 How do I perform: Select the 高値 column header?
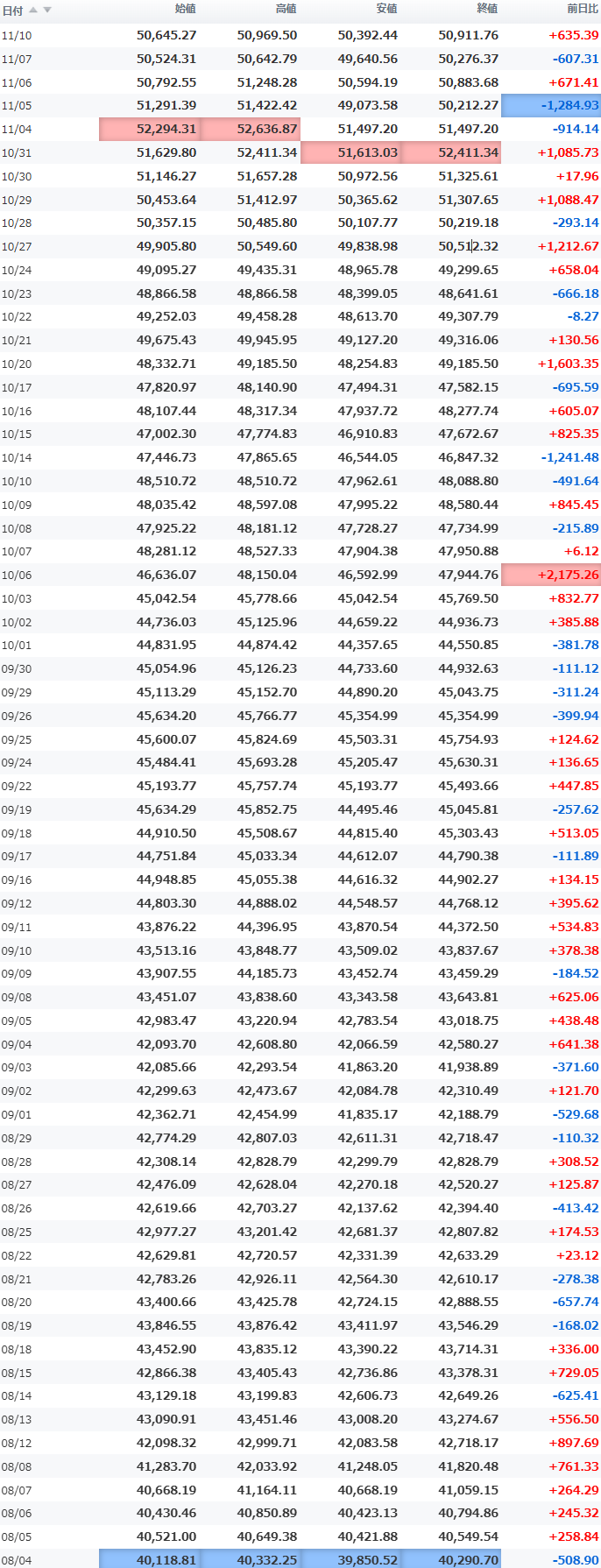(286, 9)
